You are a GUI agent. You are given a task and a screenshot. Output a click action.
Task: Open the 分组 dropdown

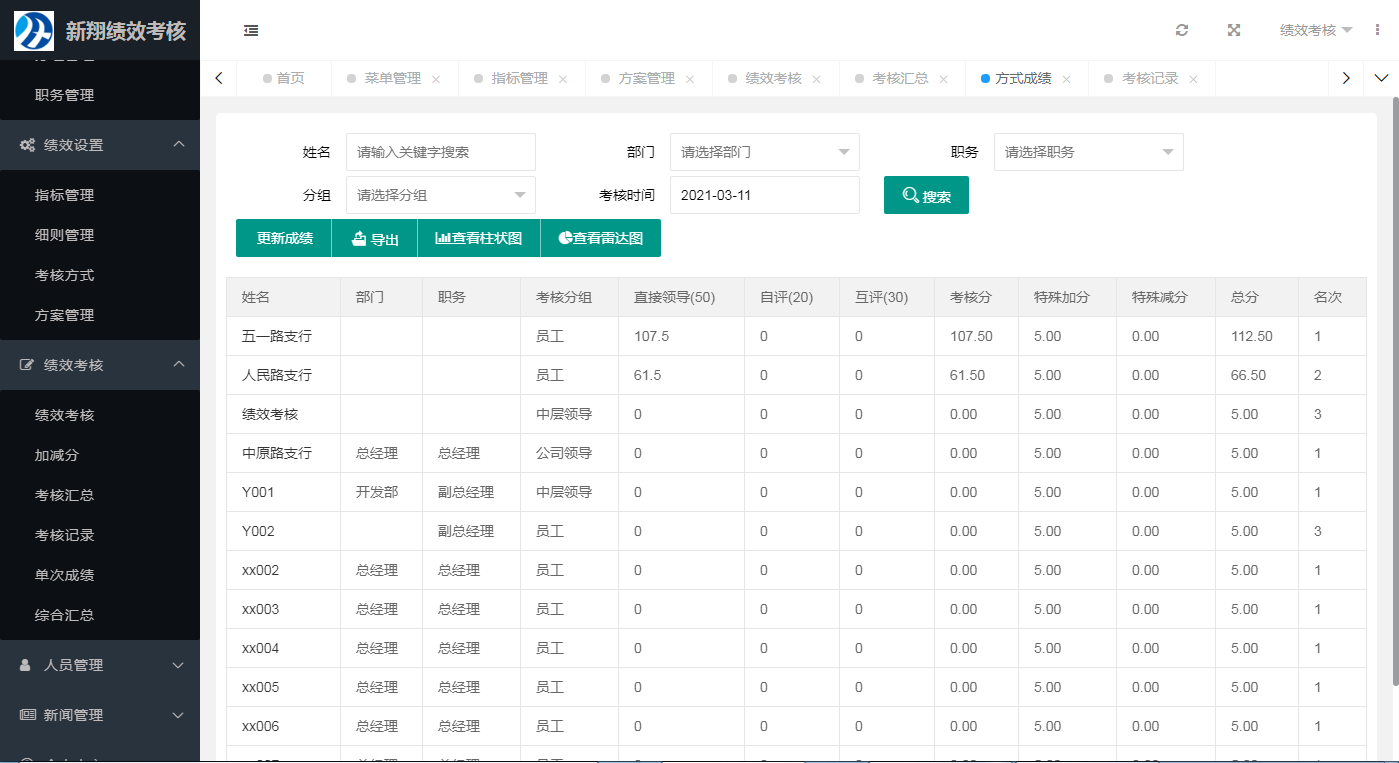point(440,195)
